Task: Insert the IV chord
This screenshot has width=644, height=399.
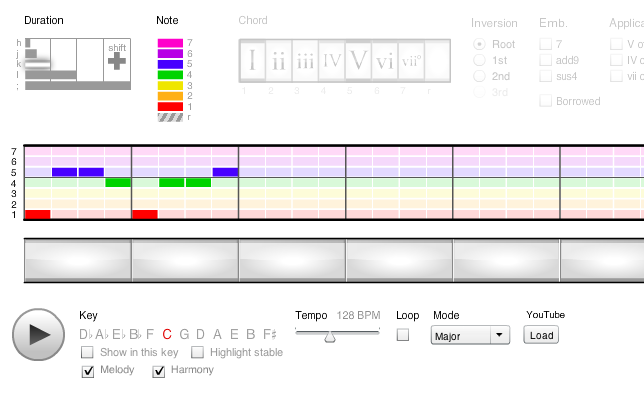Action: (331, 61)
